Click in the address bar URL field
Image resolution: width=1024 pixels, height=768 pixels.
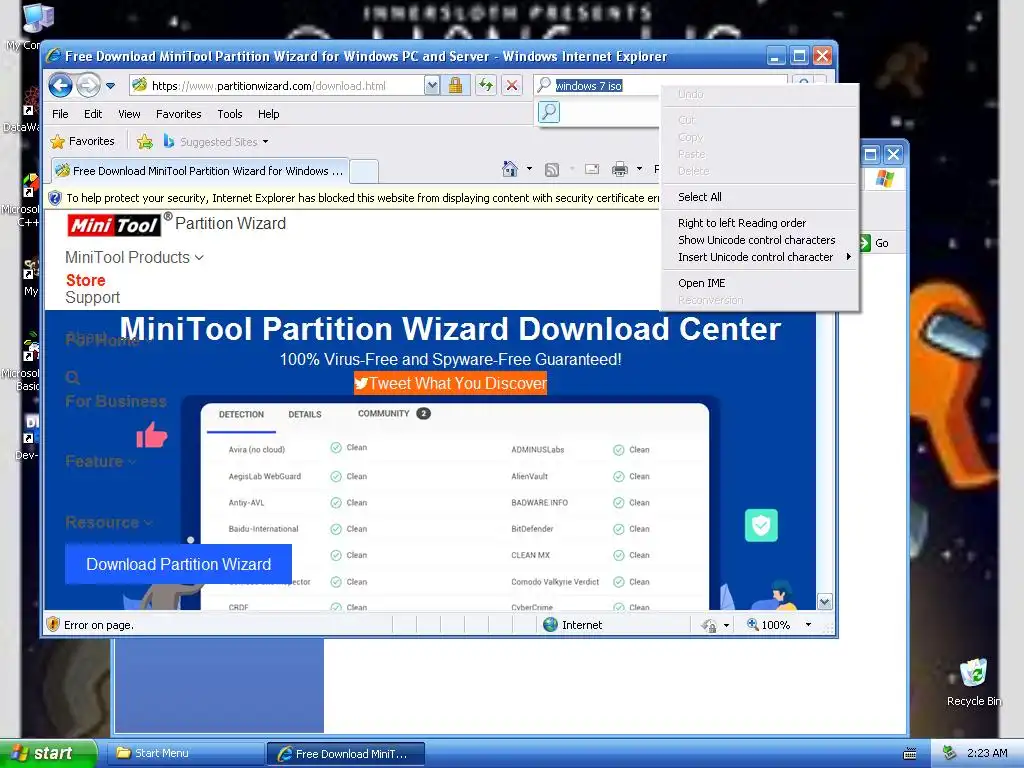pos(277,86)
